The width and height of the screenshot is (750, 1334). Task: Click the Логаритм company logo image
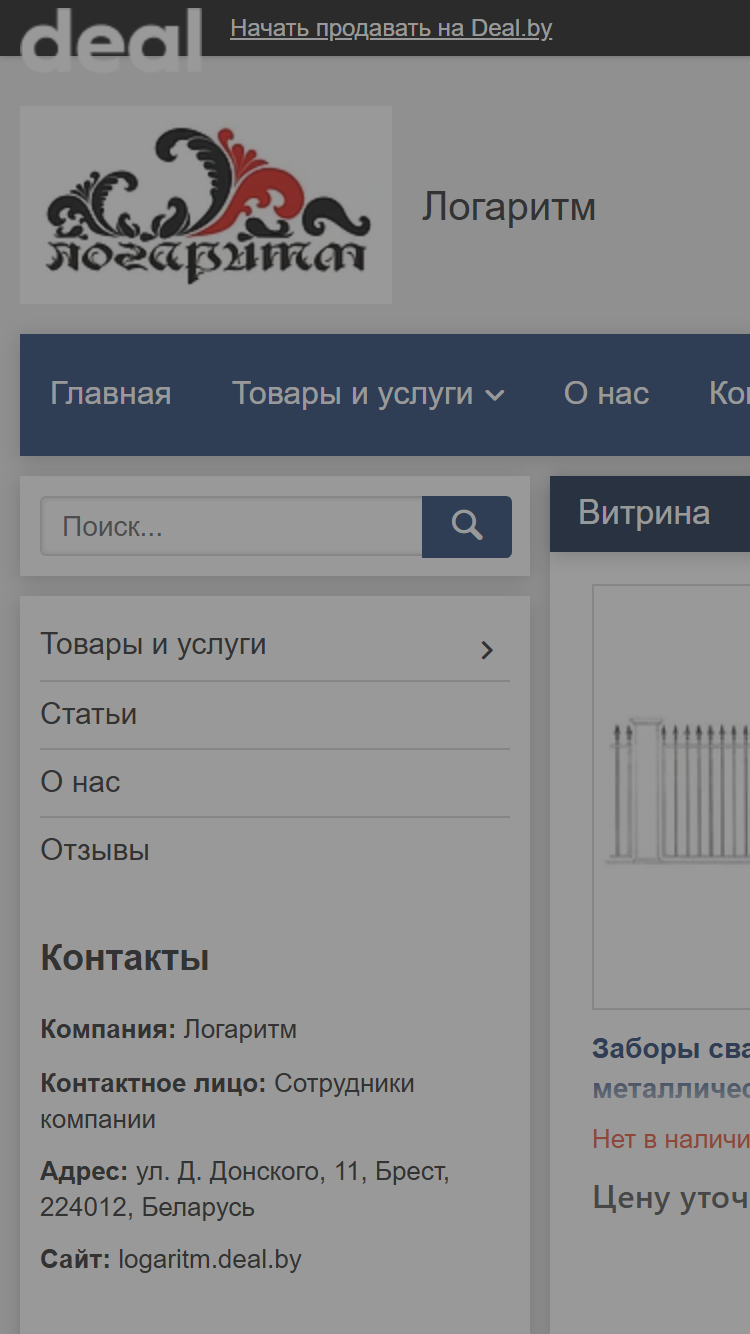pyautogui.click(x=206, y=205)
